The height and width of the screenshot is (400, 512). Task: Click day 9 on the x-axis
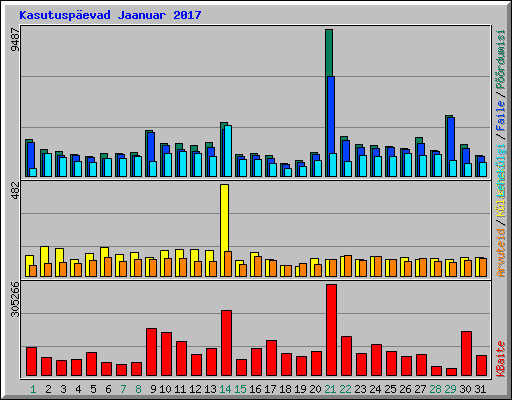point(153,389)
